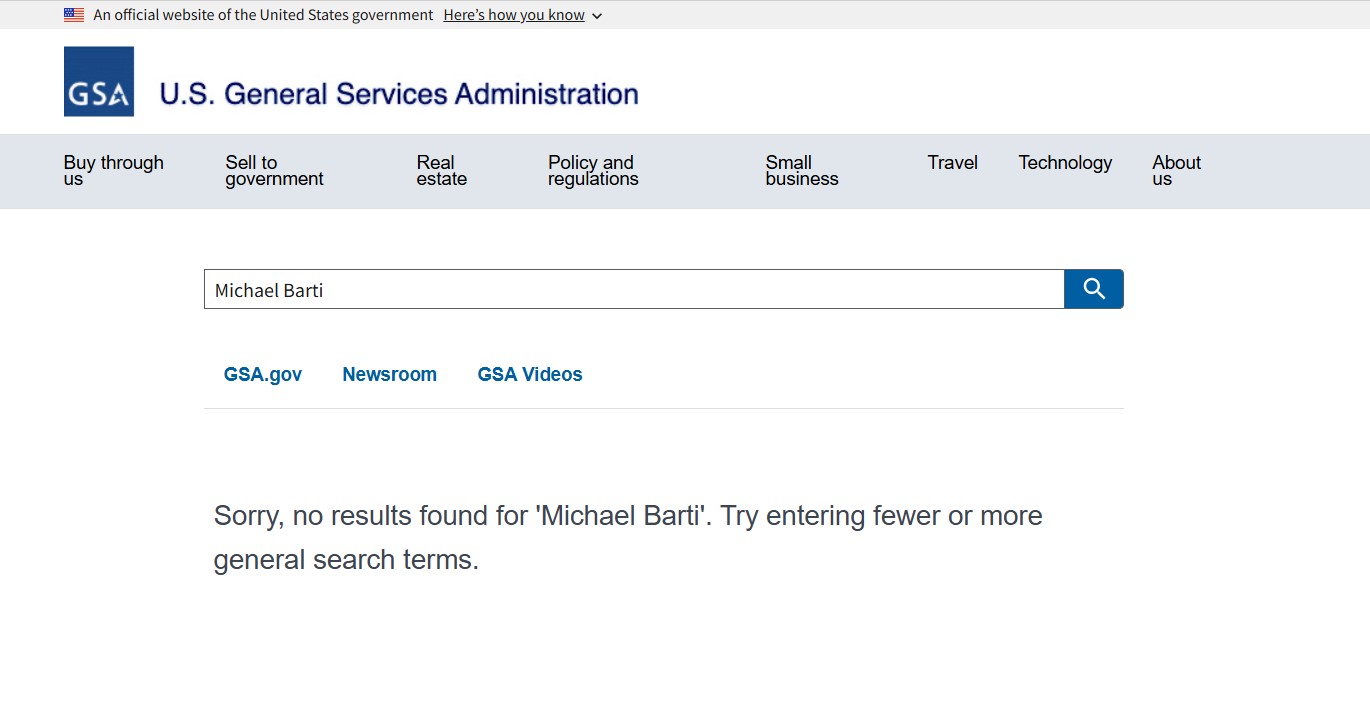Expand the banner chevron arrow

pyautogui.click(x=597, y=16)
